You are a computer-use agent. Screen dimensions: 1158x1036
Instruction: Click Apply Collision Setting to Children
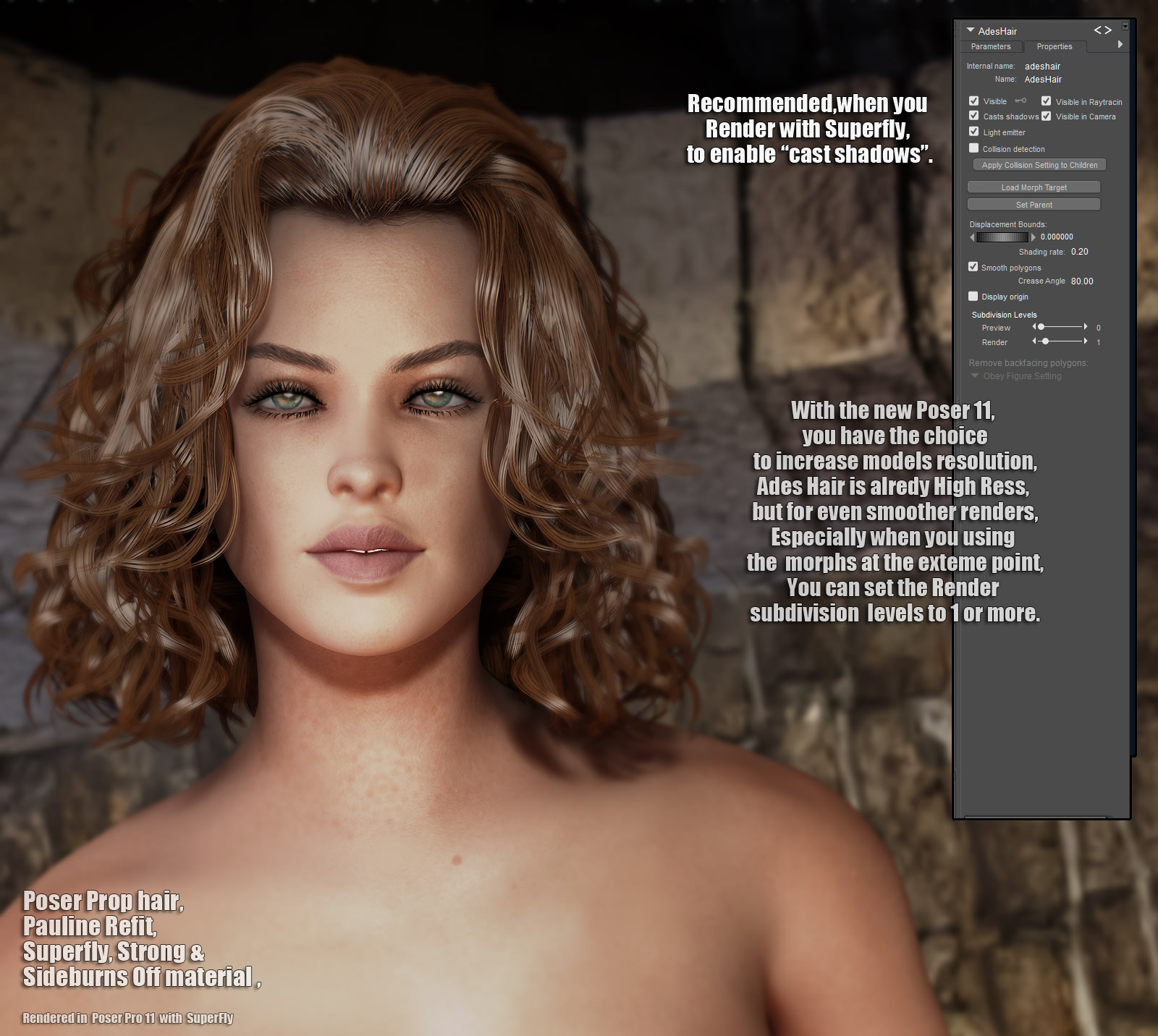click(1039, 165)
